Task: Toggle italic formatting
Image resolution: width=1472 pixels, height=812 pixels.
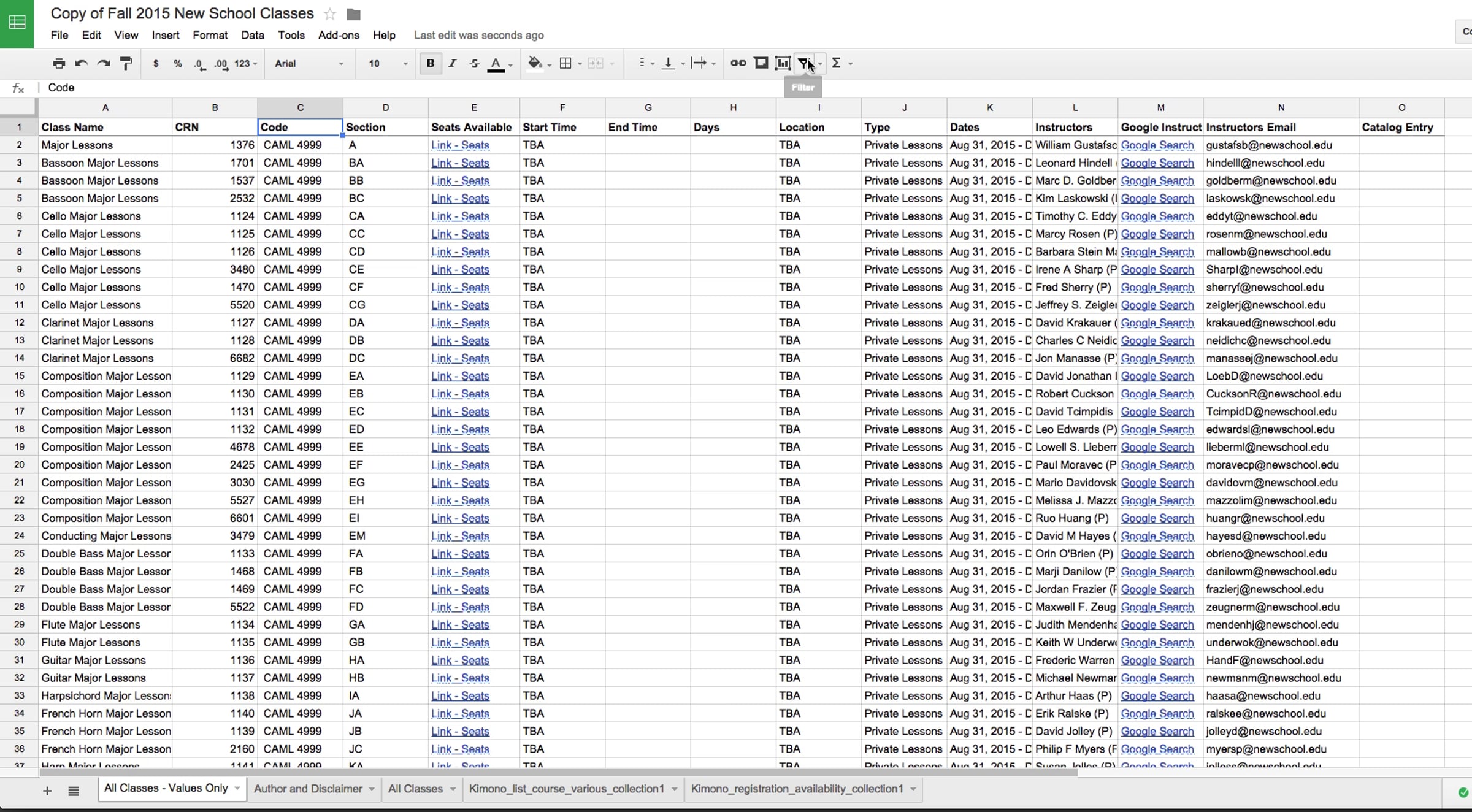Action: click(453, 63)
